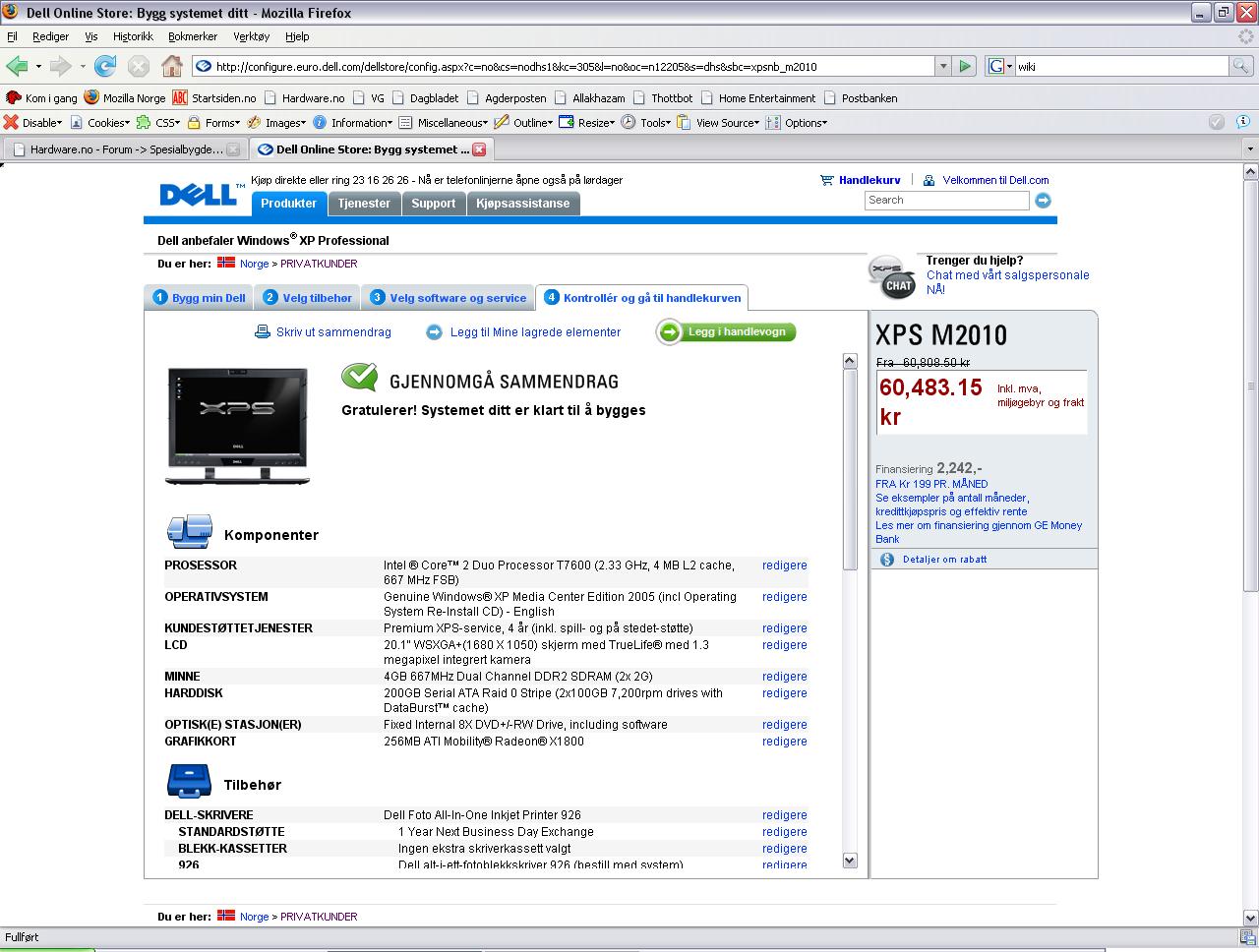Open the Hardware.no bookmark

click(304, 98)
